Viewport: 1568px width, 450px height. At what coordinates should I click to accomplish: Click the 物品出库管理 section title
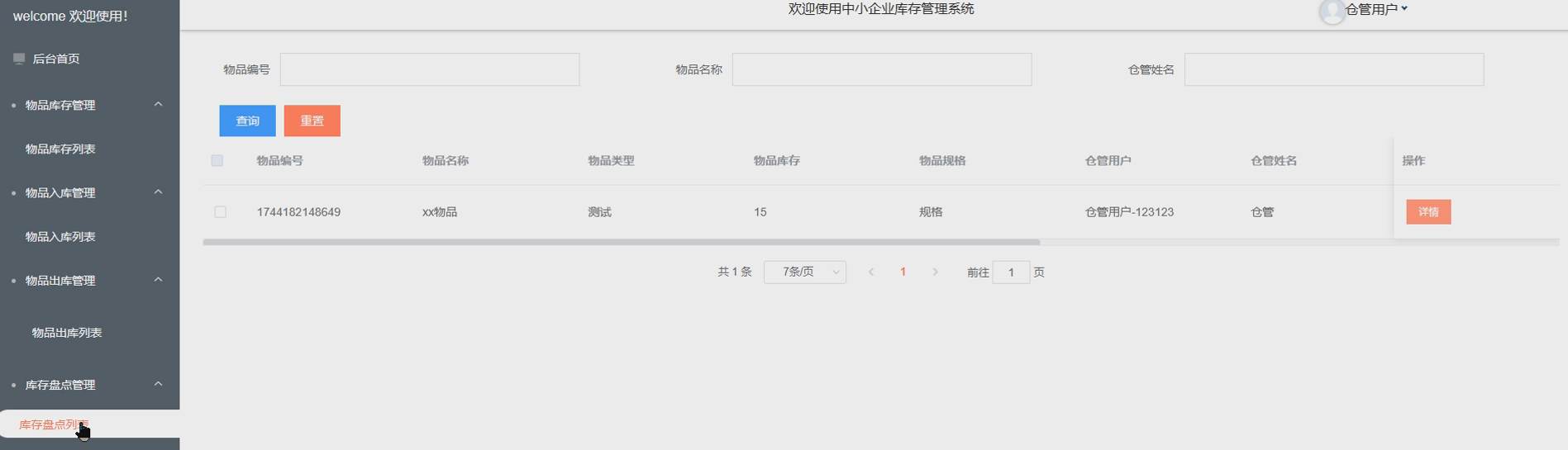tap(60, 280)
